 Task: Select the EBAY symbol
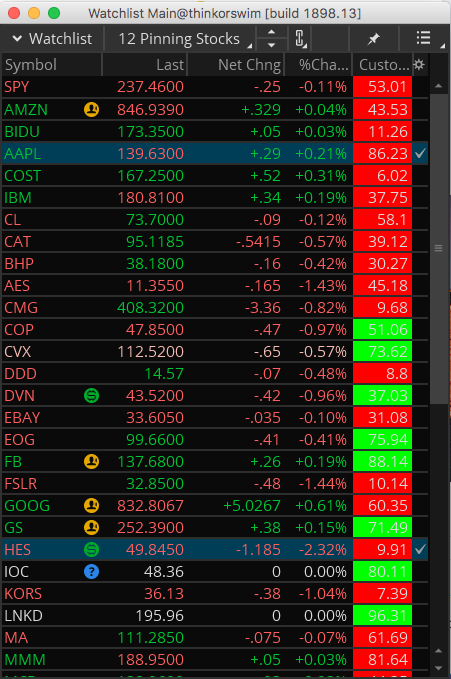click(22, 417)
